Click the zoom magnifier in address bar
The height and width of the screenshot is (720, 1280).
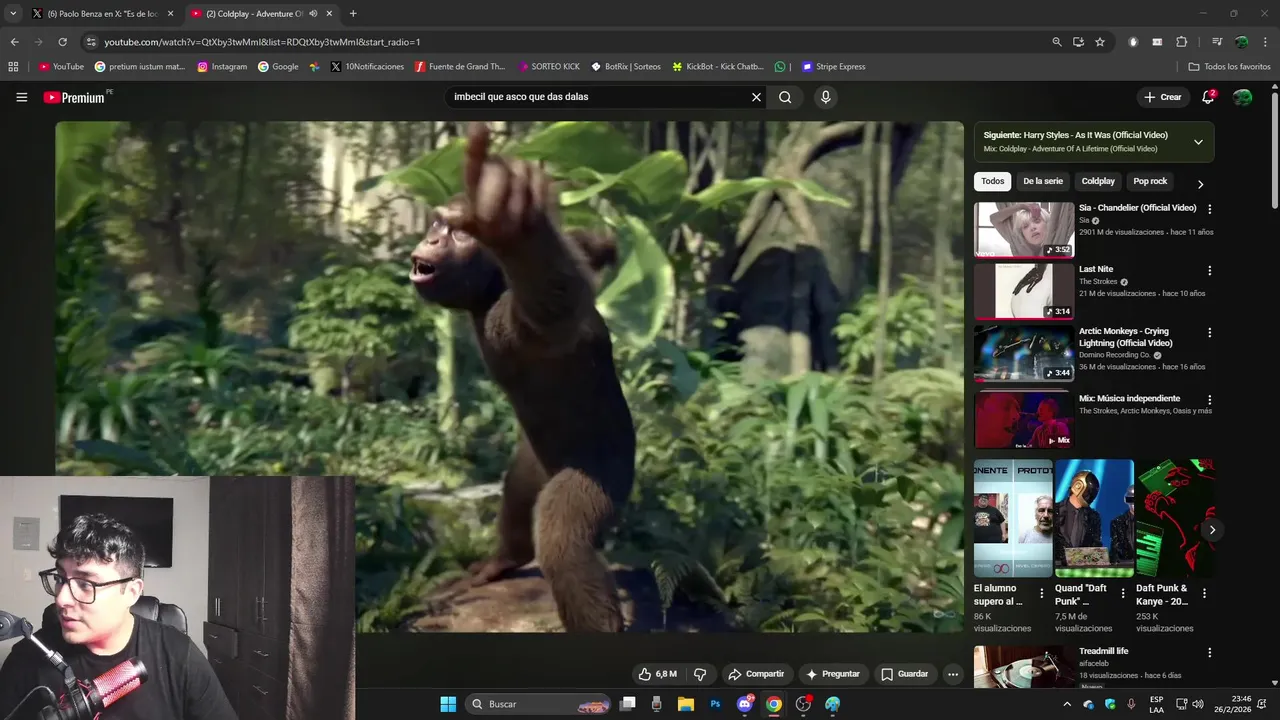coord(1057,42)
